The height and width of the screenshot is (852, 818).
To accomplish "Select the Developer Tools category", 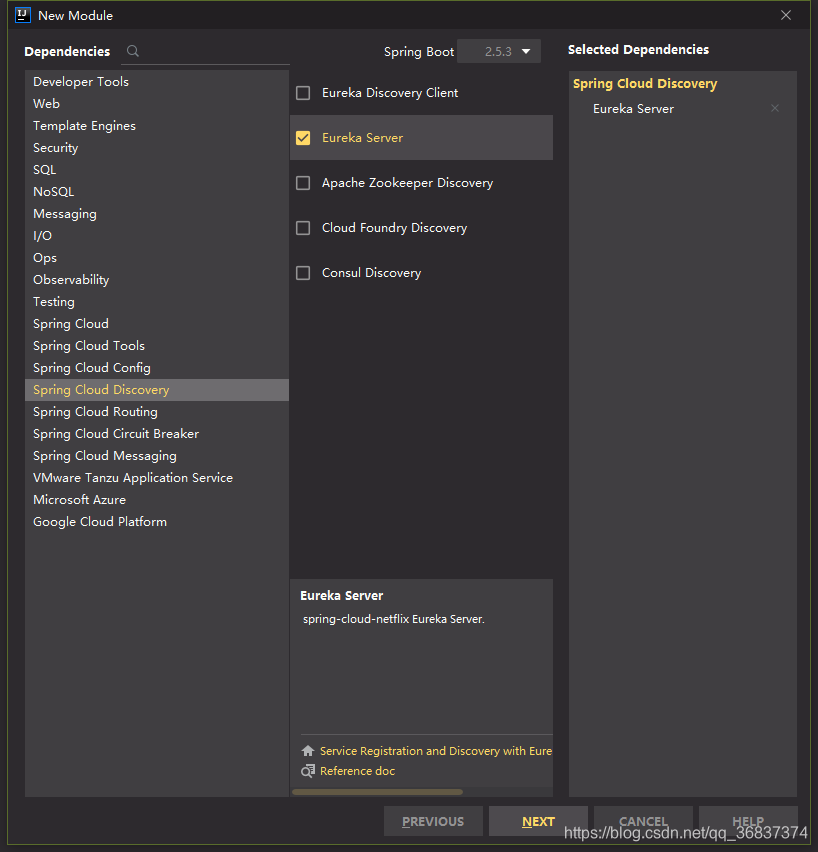I will coord(157,82).
